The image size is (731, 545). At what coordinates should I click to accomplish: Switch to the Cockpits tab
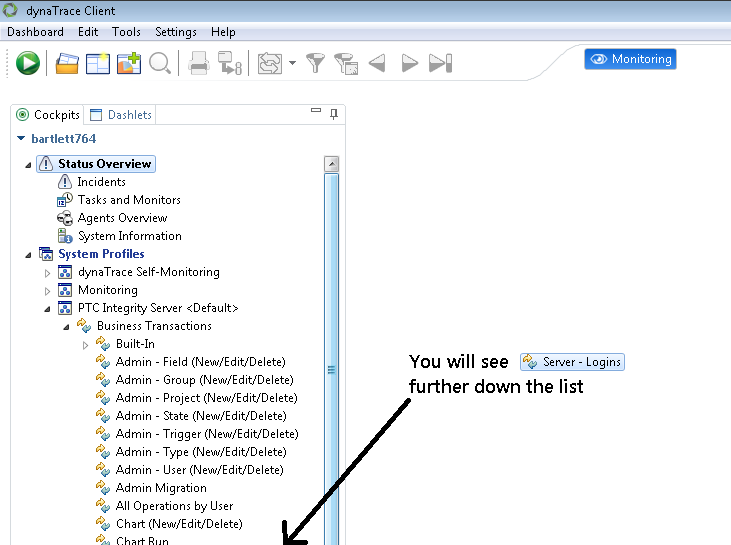coord(48,115)
